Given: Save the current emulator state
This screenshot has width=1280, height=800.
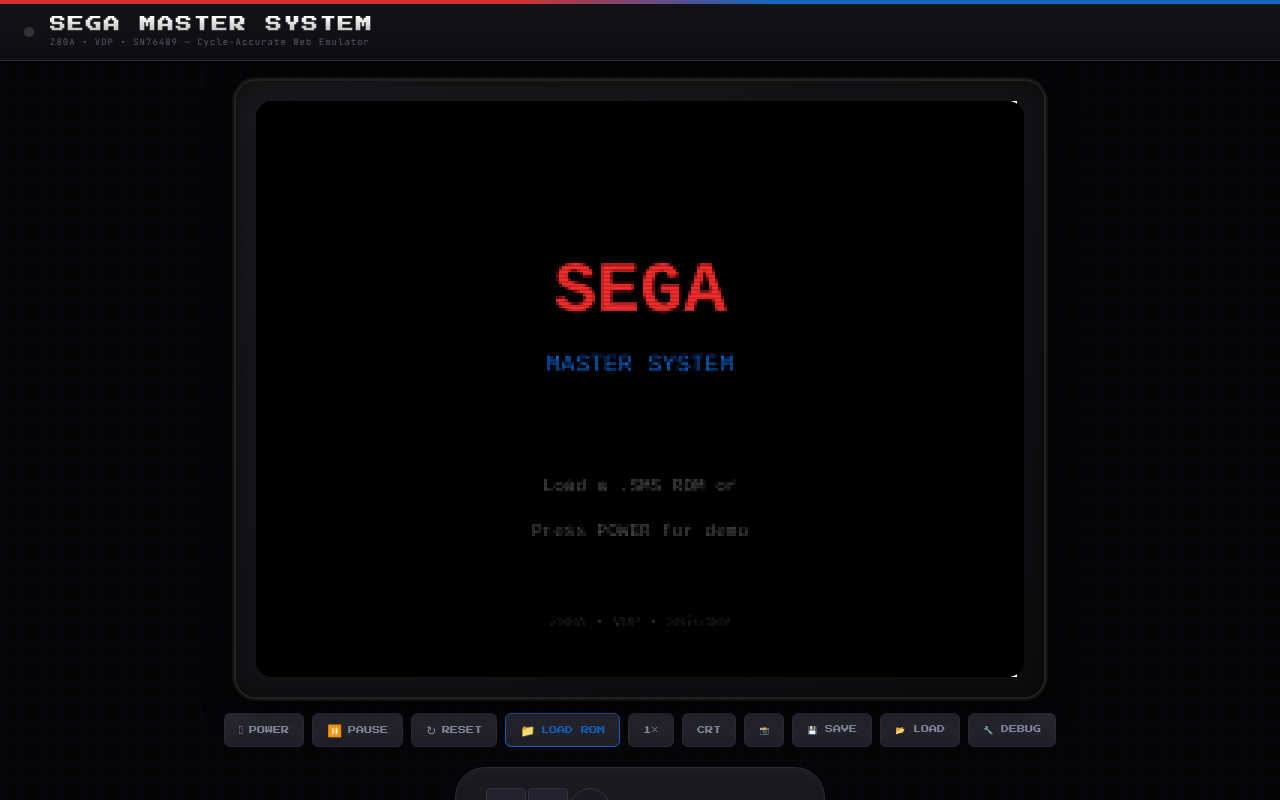Looking at the screenshot, I should [x=832, y=729].
